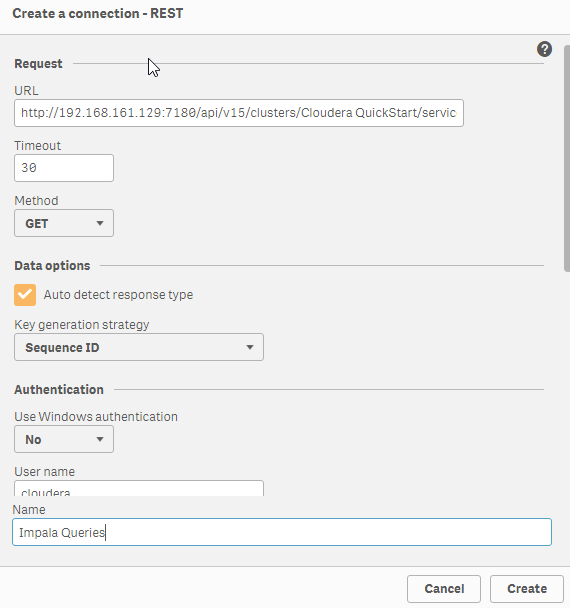This screenshot has width=570, height=608.
Task: Open the Method dropdown set to GET
Action: pos(64,223)
